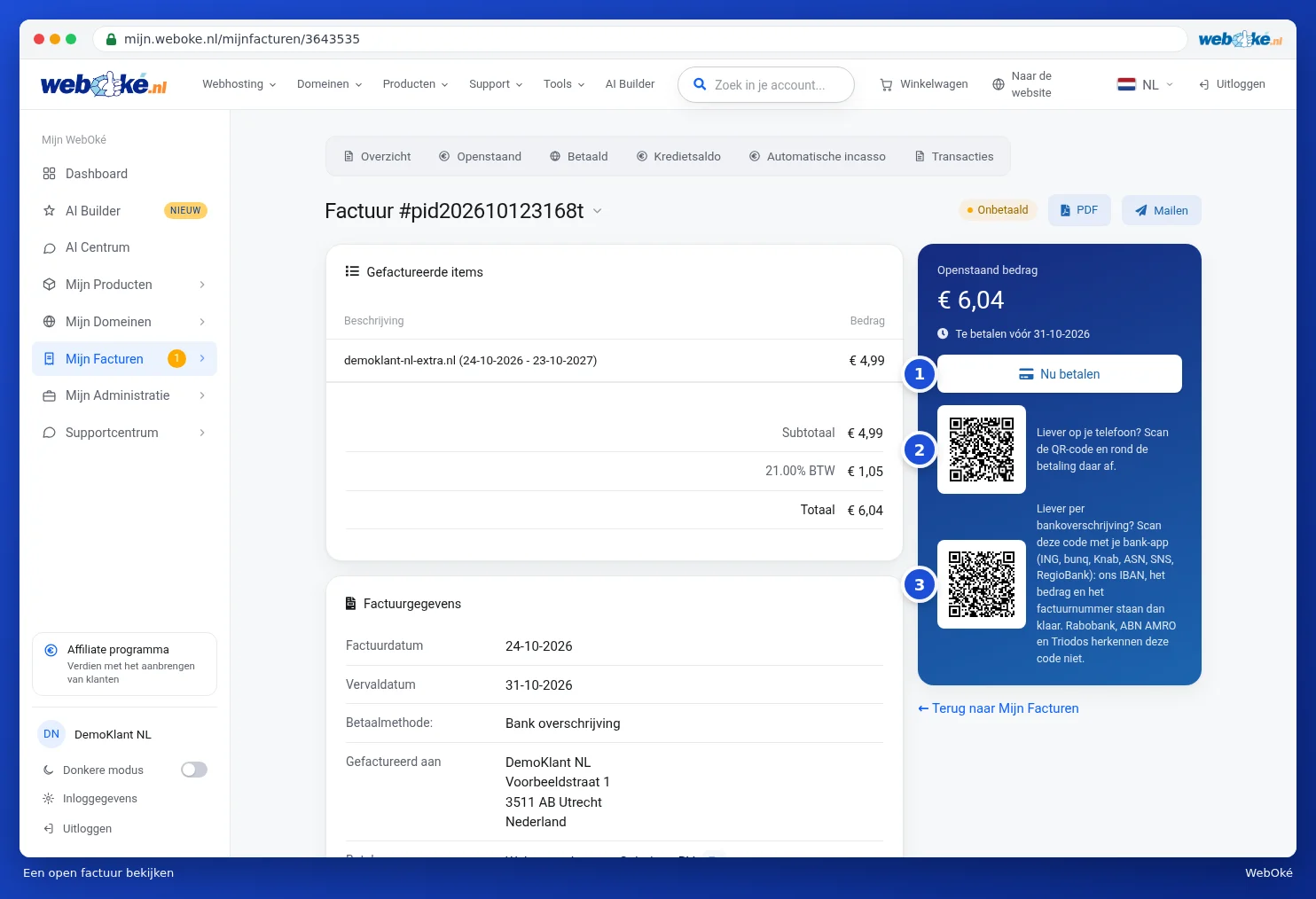Switch to the Openstaand tab

tap(480, 157)
